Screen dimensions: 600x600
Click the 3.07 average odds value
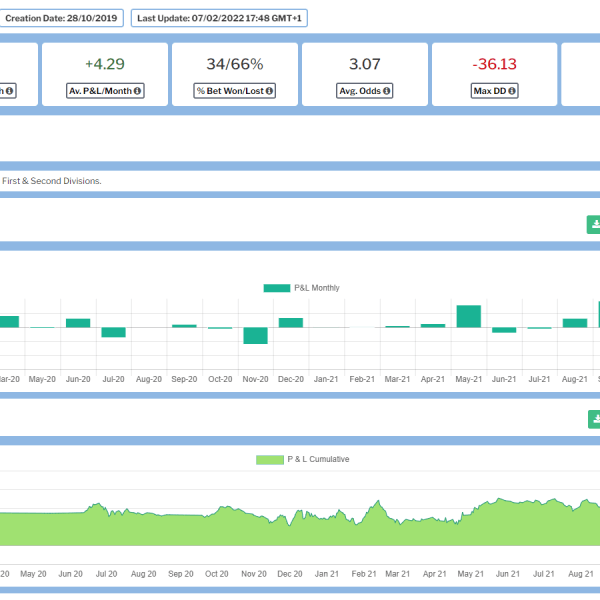pyautogui.click(x=365, y=64)
